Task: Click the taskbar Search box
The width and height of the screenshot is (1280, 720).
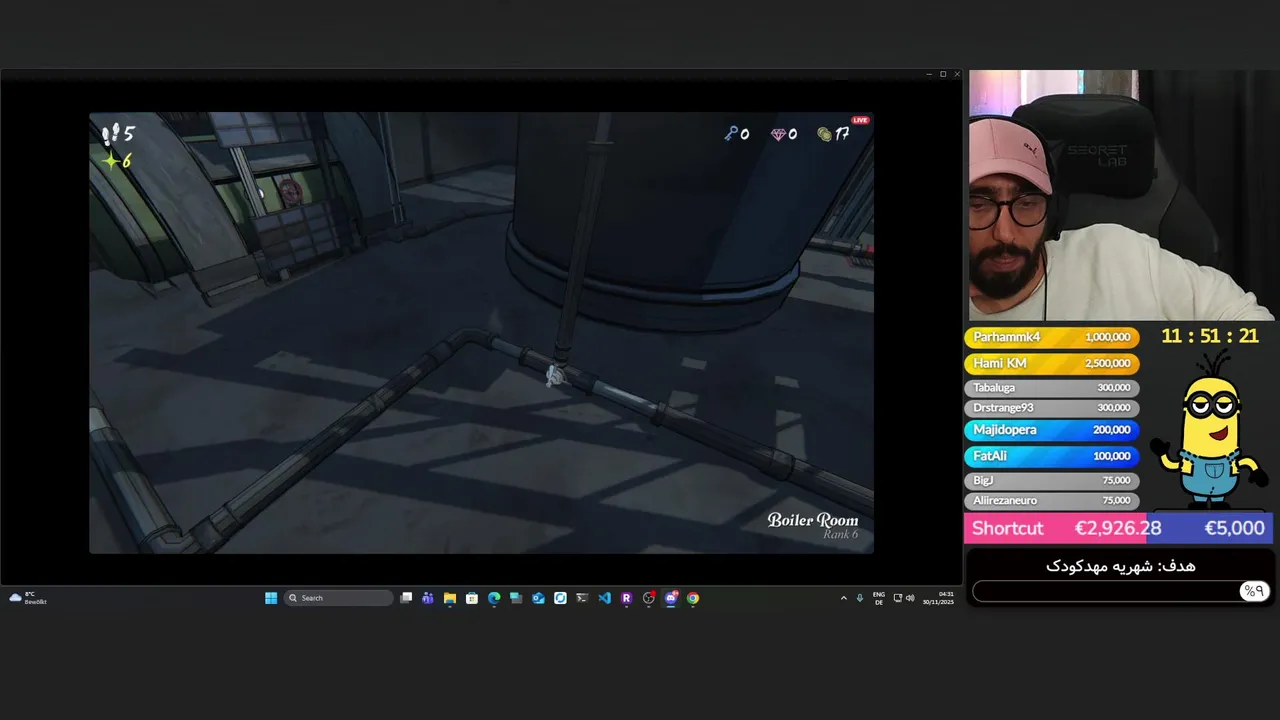Action: (339, 598)
